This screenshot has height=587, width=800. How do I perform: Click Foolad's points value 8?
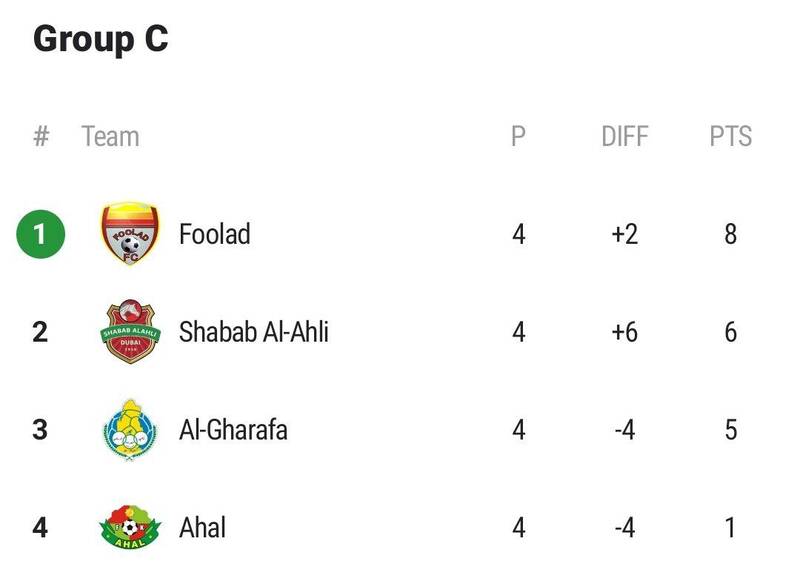tap(731, 234)
